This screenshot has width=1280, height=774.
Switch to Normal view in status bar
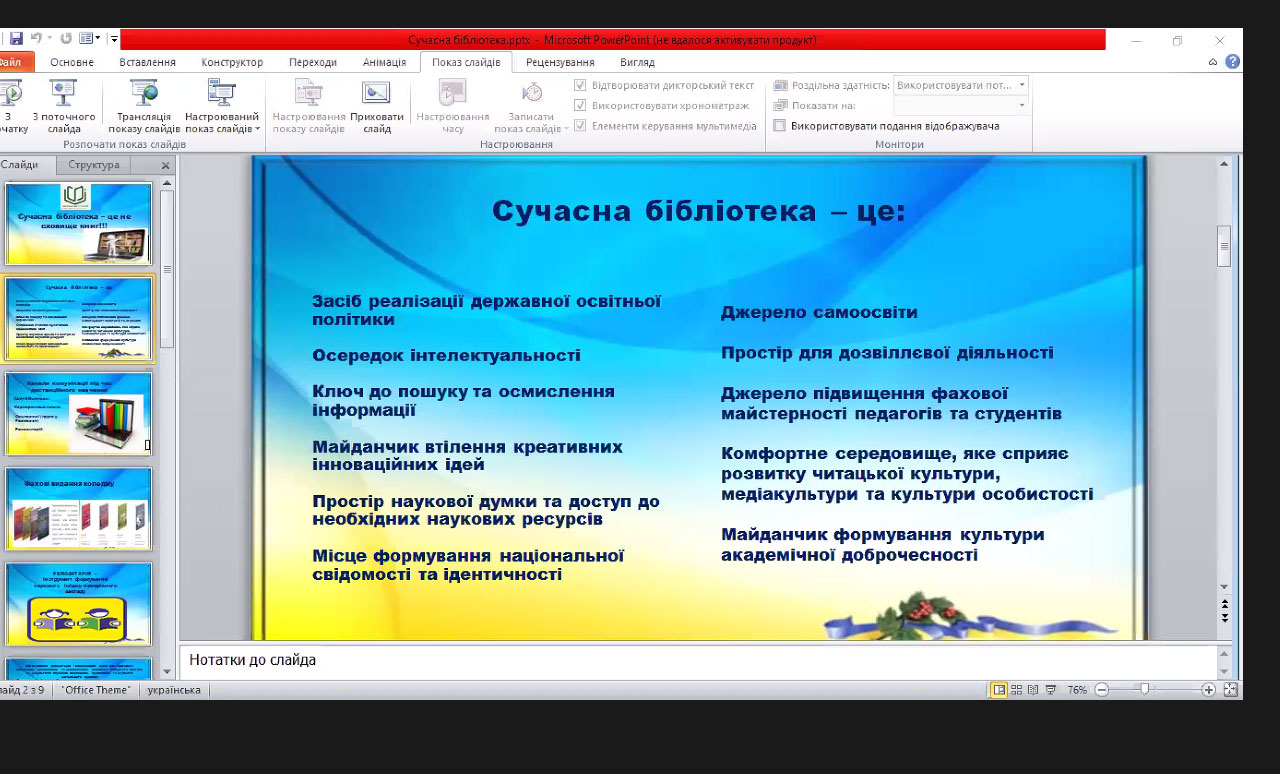coord(998,690)
